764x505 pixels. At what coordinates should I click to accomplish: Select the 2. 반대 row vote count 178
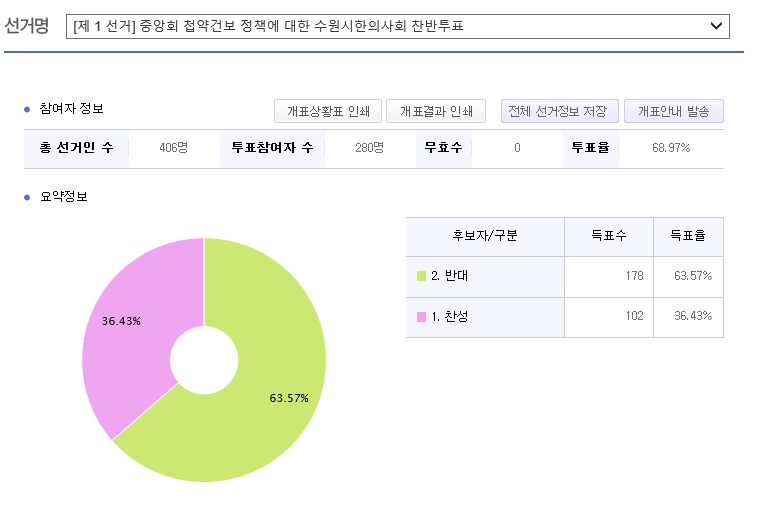[x=634, y=277]
